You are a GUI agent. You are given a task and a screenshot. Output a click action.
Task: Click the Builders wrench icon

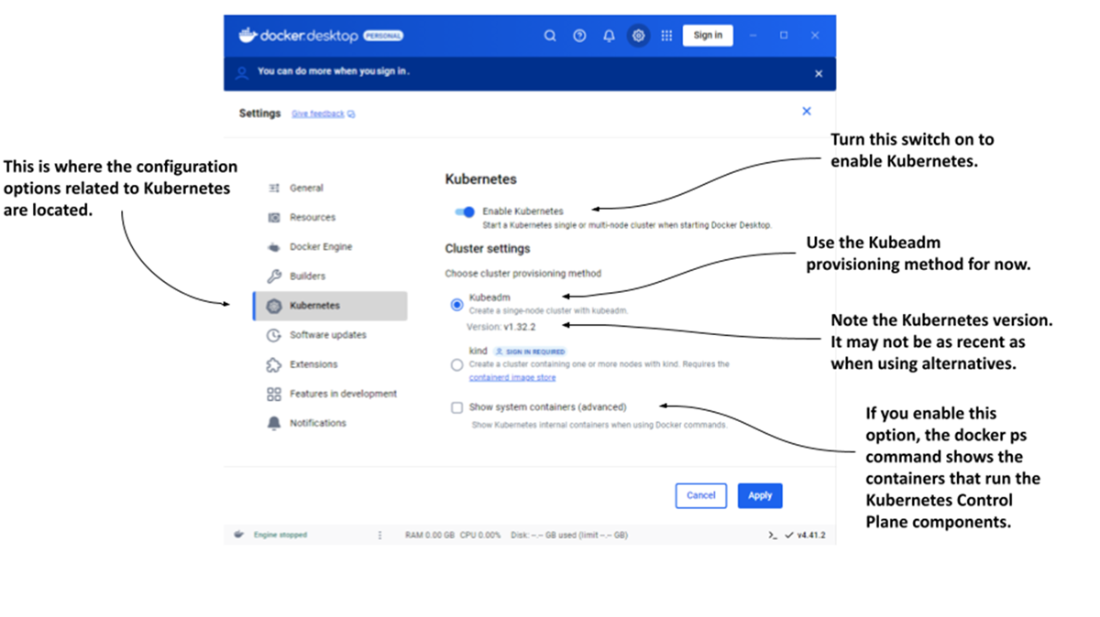[x=274, y=276]
